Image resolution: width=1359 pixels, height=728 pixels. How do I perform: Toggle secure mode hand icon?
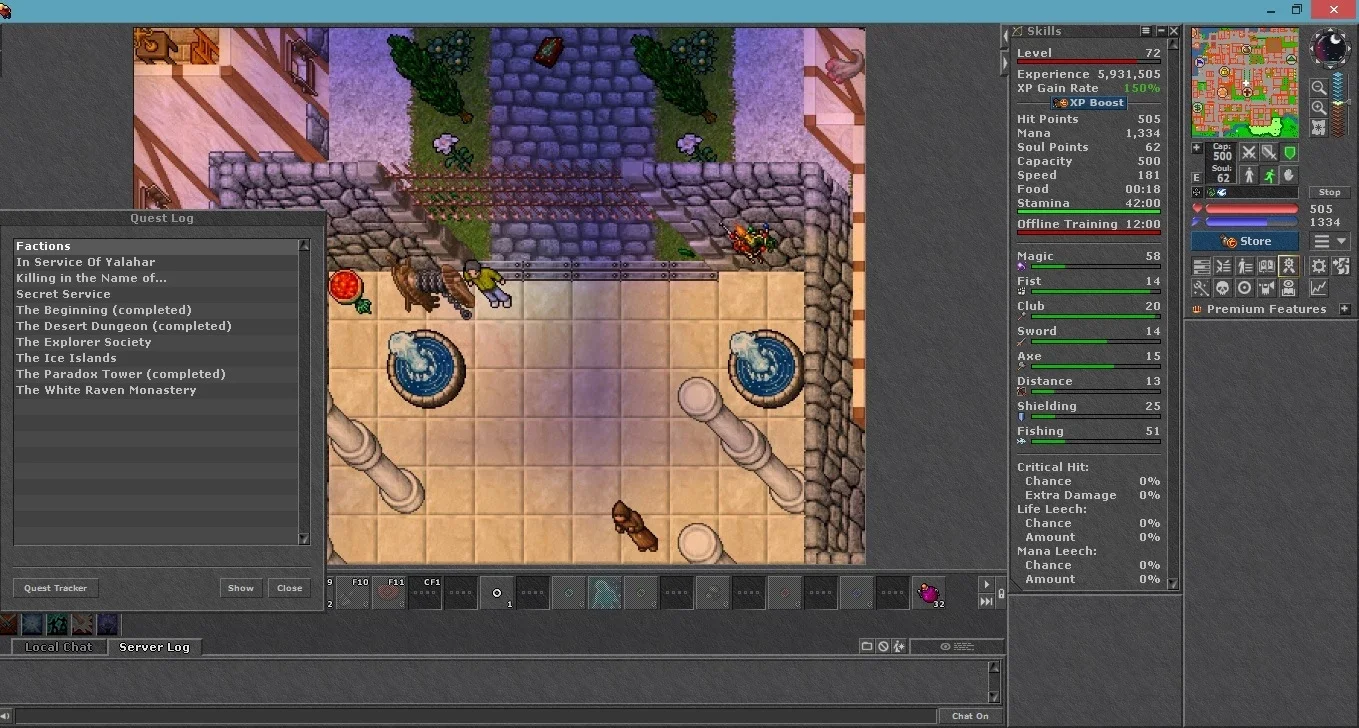click(1289, 176)
